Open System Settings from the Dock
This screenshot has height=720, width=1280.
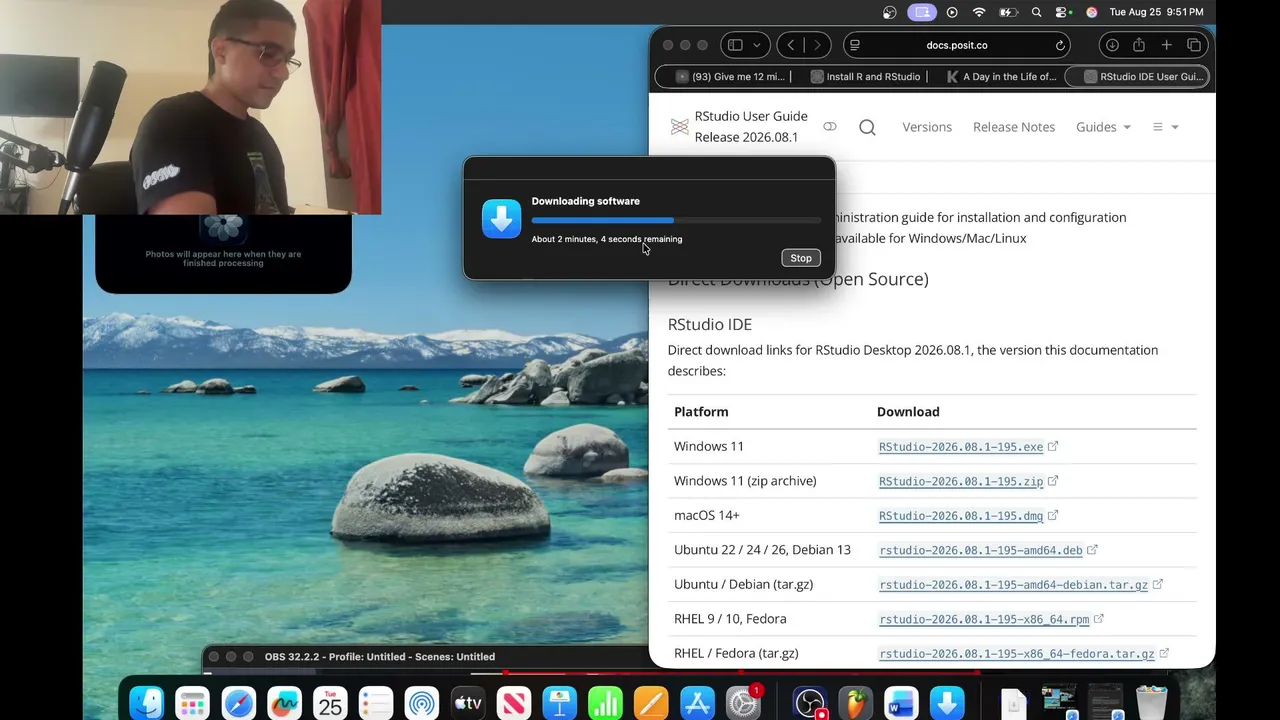point(744,703)
